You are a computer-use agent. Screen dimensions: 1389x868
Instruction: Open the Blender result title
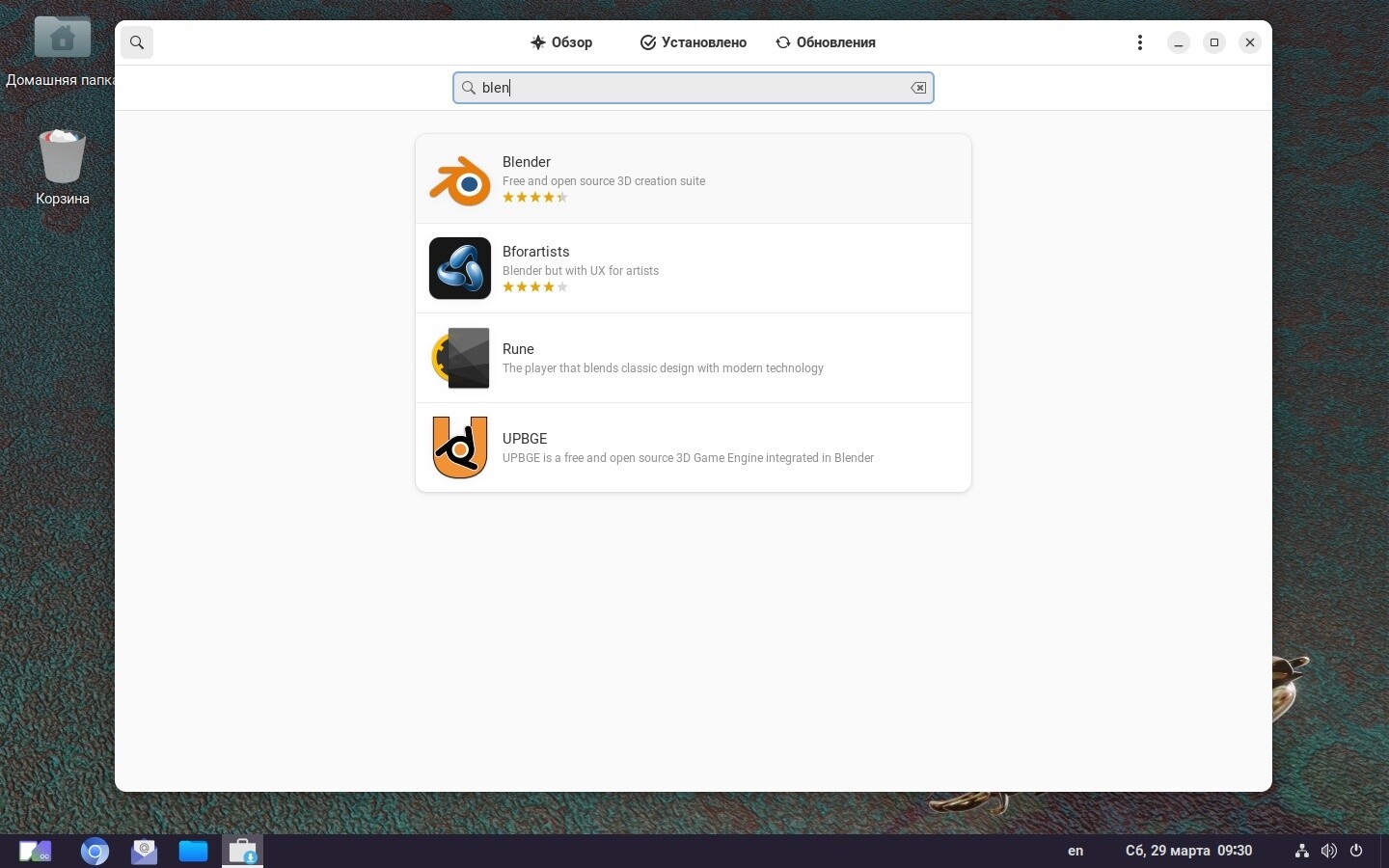[527, 162]
